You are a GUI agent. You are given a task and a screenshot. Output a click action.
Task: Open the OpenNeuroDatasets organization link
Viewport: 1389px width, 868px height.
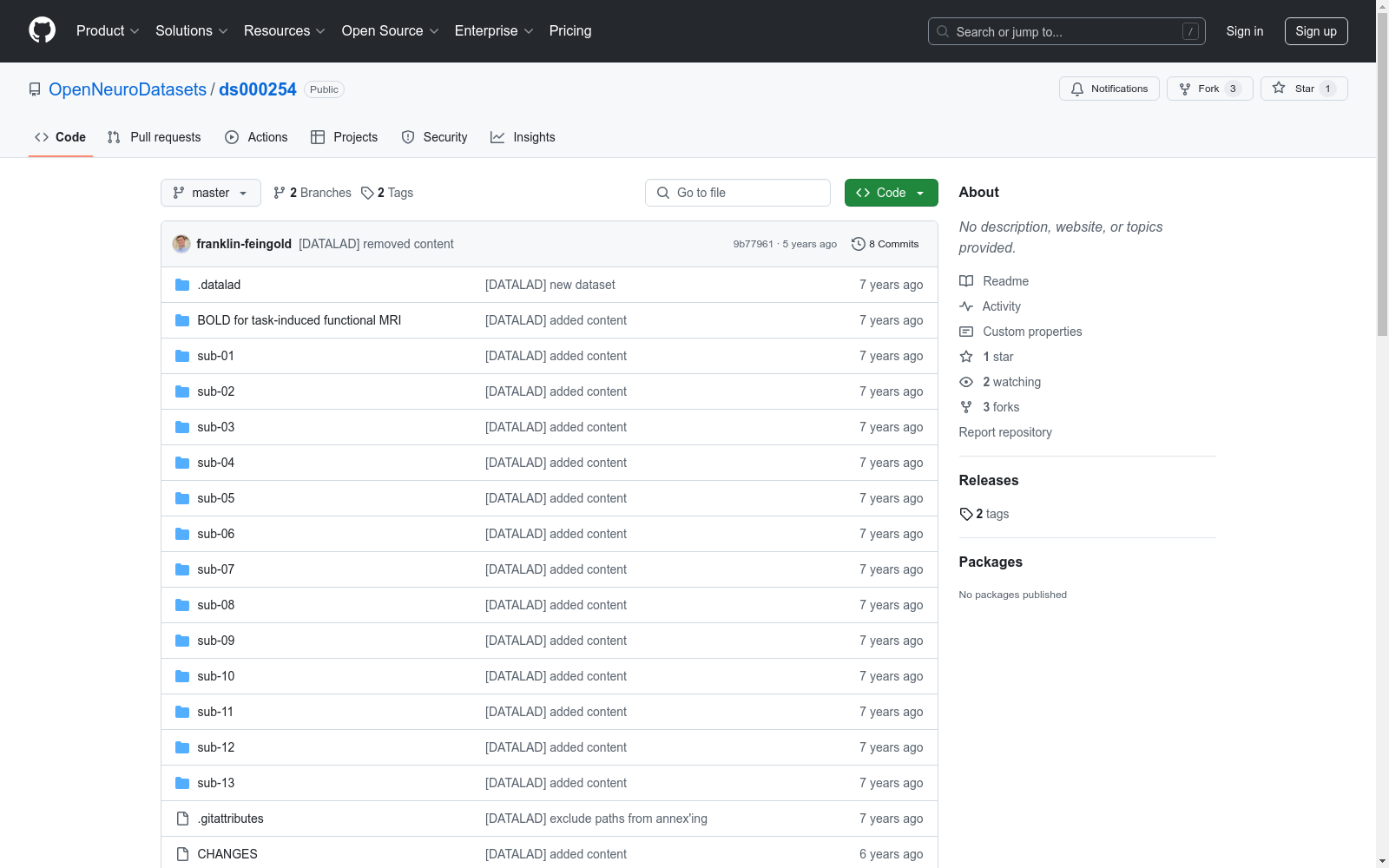pos(128,89)
